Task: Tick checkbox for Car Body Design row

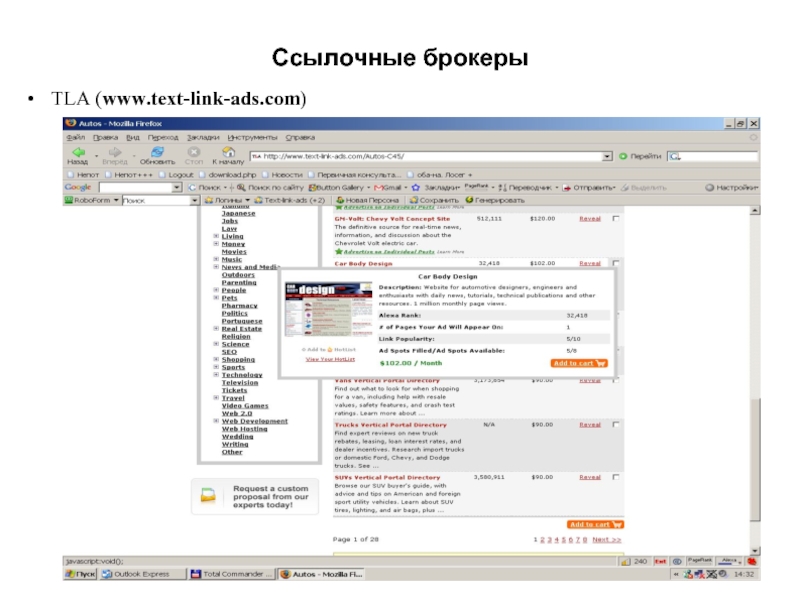Action: 616,263
